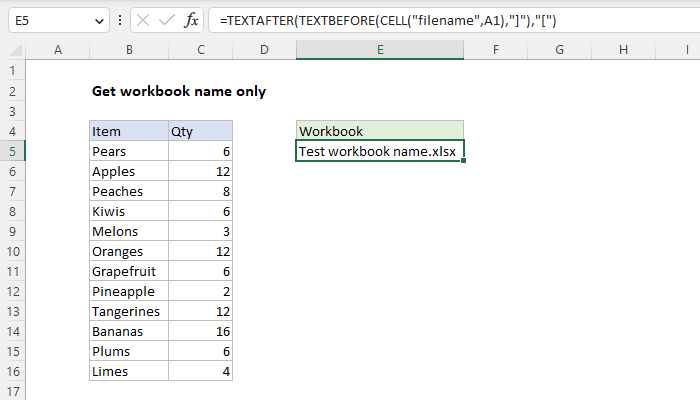Select the 'Apples' cell
This screenshot has height=400, width=700.
coord(129,171)
